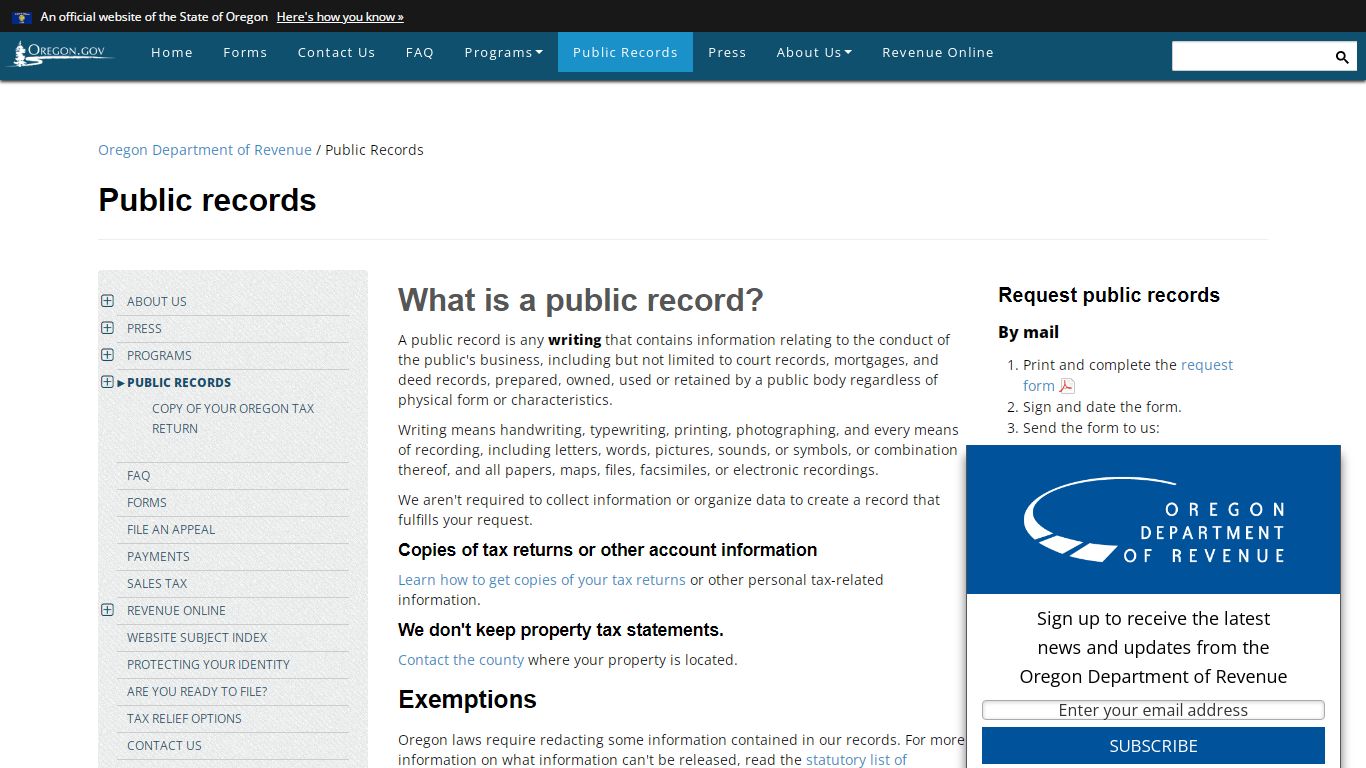This screenshot has width=1366, height=768.
Task: Click the Oregon.gov logo
Action: point(60,53)
